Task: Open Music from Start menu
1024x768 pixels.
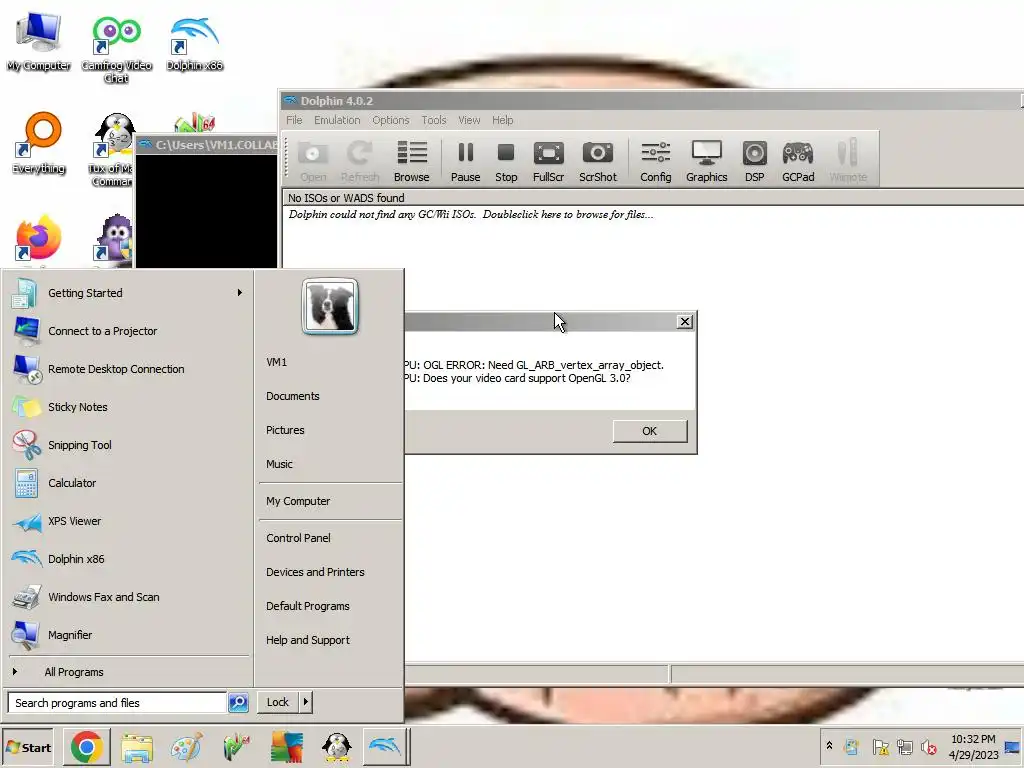Action: click(x=279, y=464)
